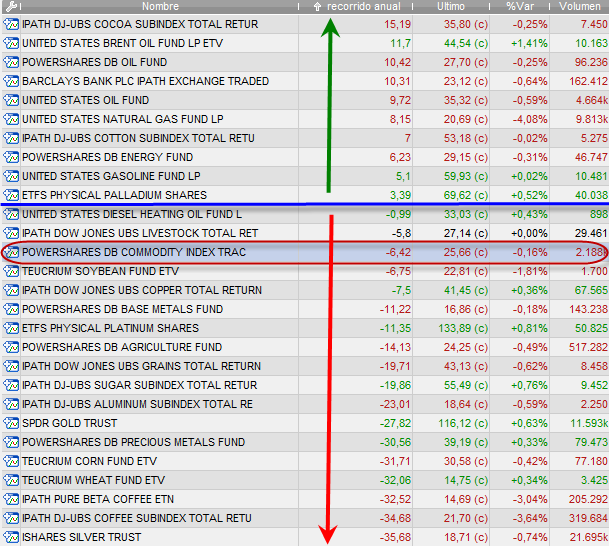Image resolution: width=609 pixels, height=546 pixels.
Task: Select TEUCRIUM SOYBEAN FUND ETV name
Action: (101, 271)
